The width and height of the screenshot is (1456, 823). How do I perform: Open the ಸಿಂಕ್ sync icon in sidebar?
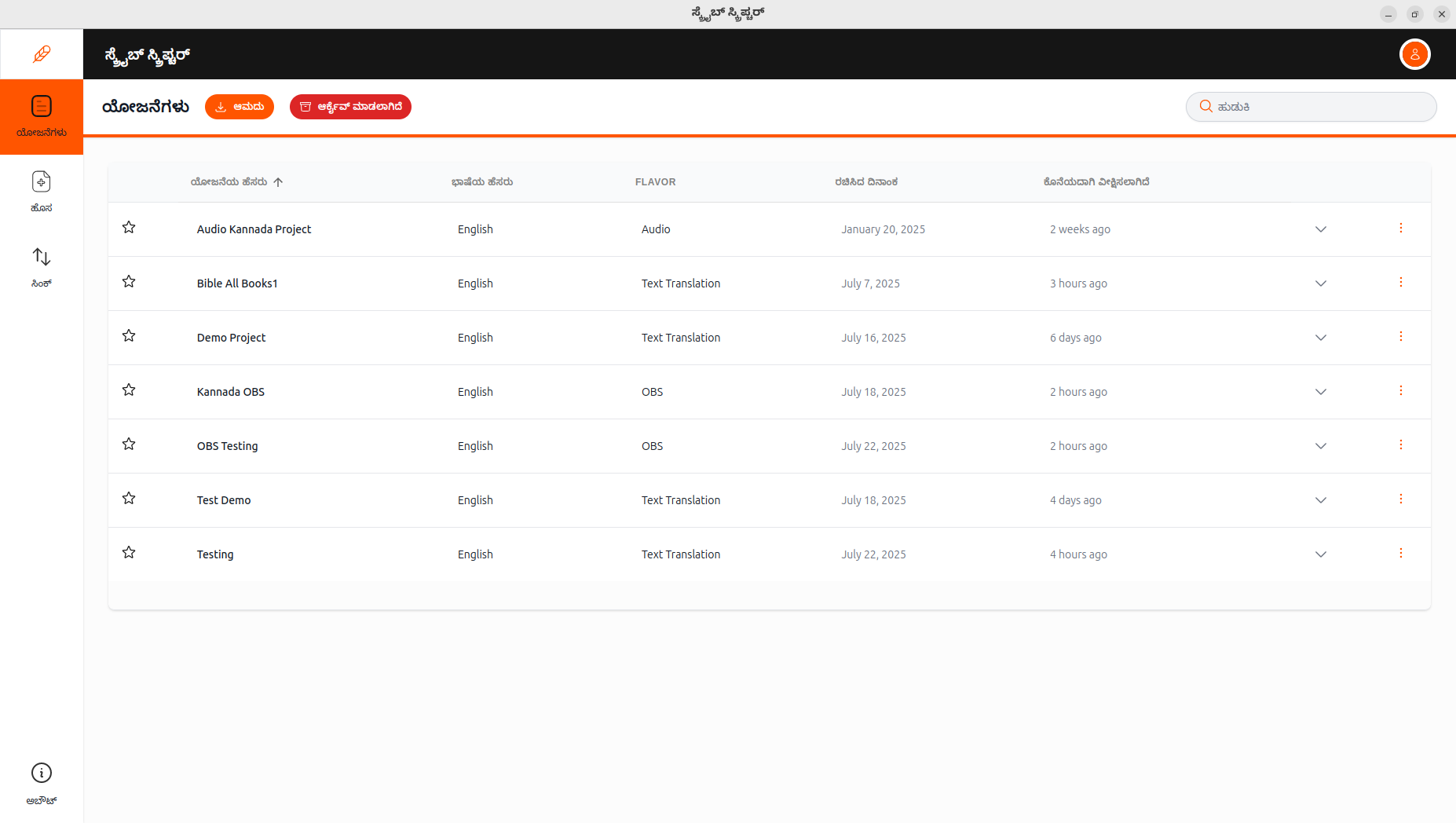(x=41, y=258)
